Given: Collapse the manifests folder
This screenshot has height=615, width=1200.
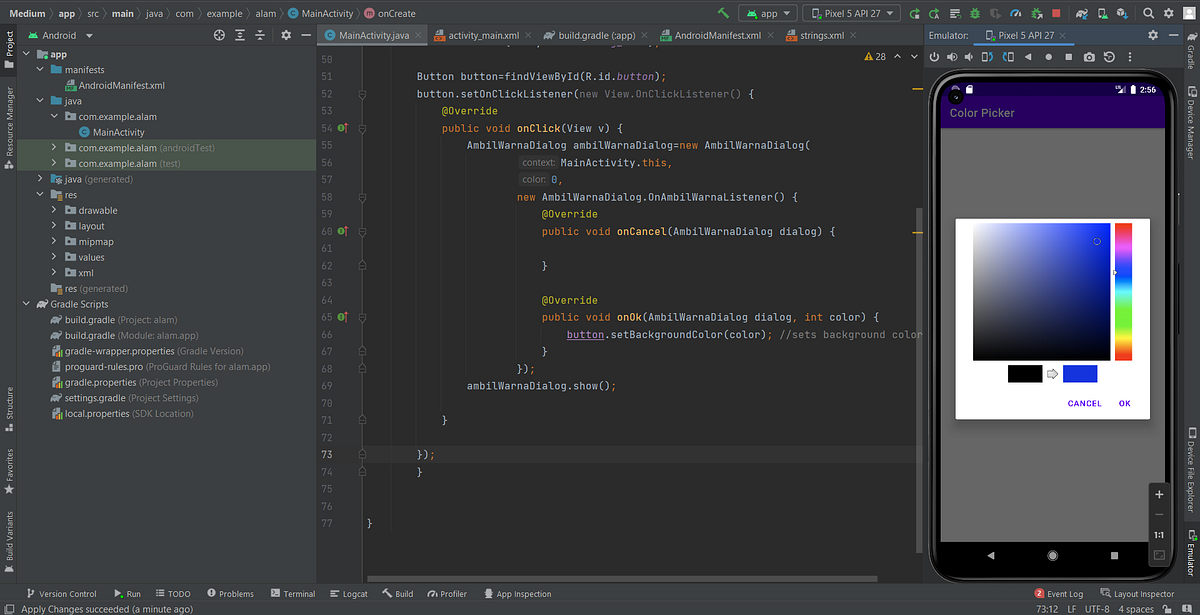Looking at the screenshot, I should tap(40, 70).
